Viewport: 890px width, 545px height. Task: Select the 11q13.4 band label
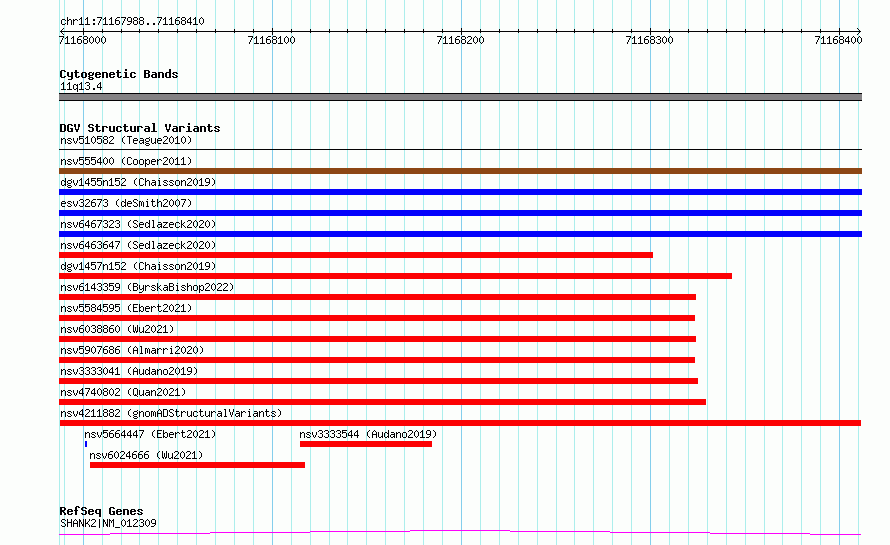click(x=81, y=86)
